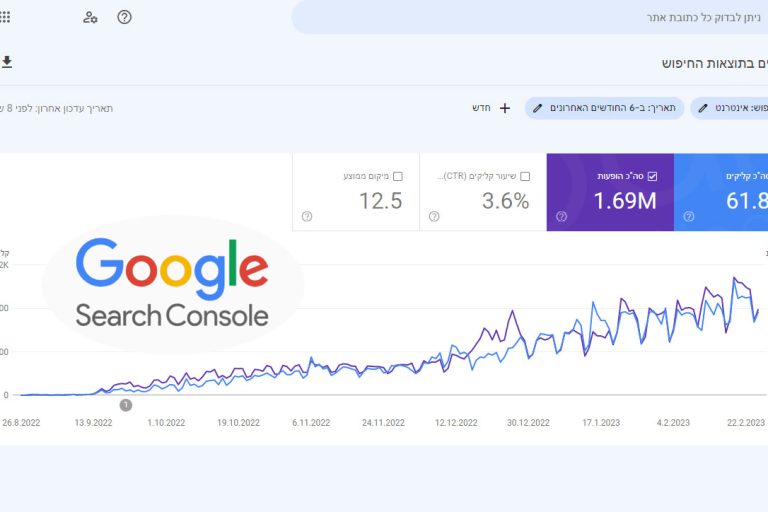
Task: Enable the CTR 3.6% checkbox
Action: (x=525, y=176)
